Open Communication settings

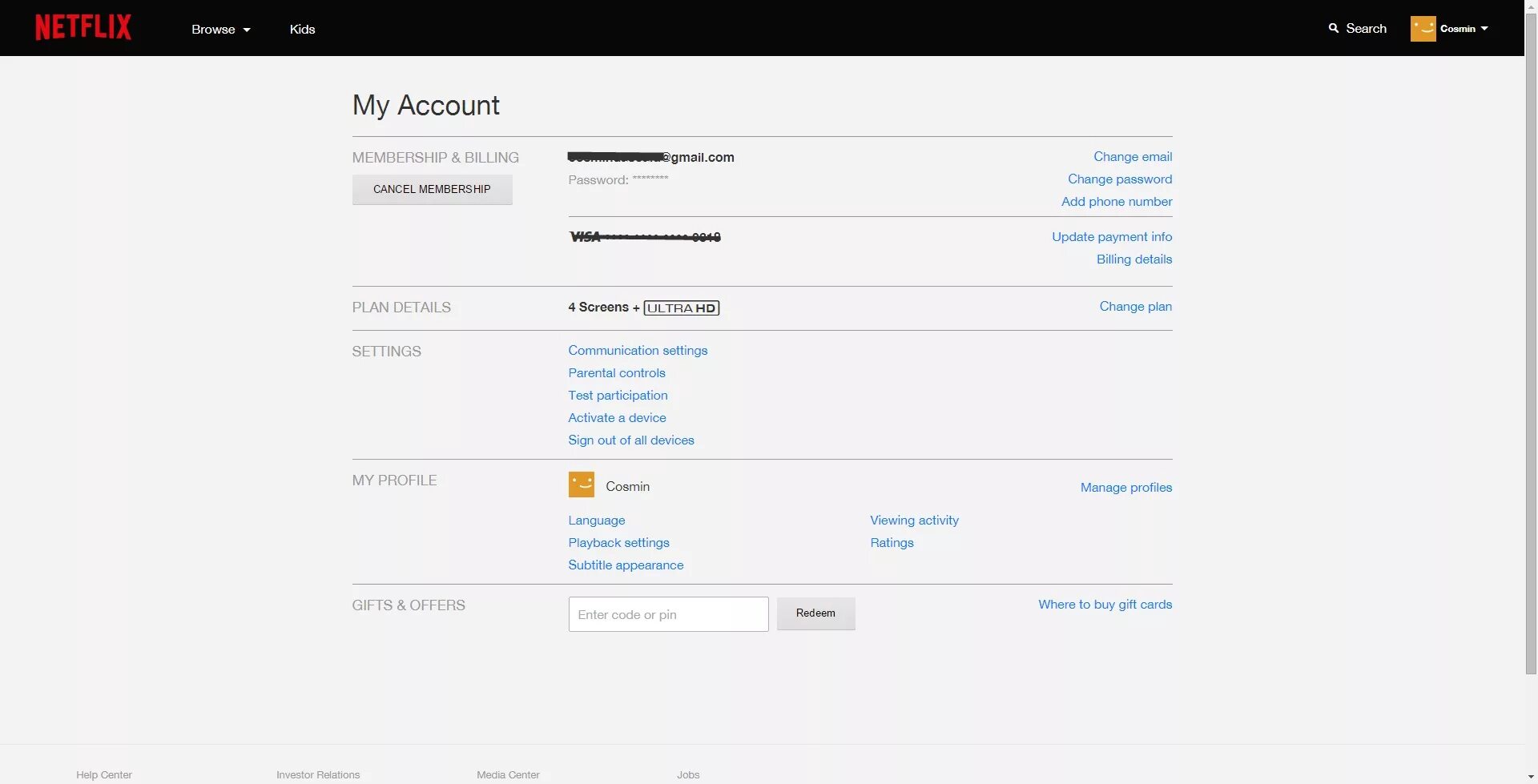click(x=638, y=350)
